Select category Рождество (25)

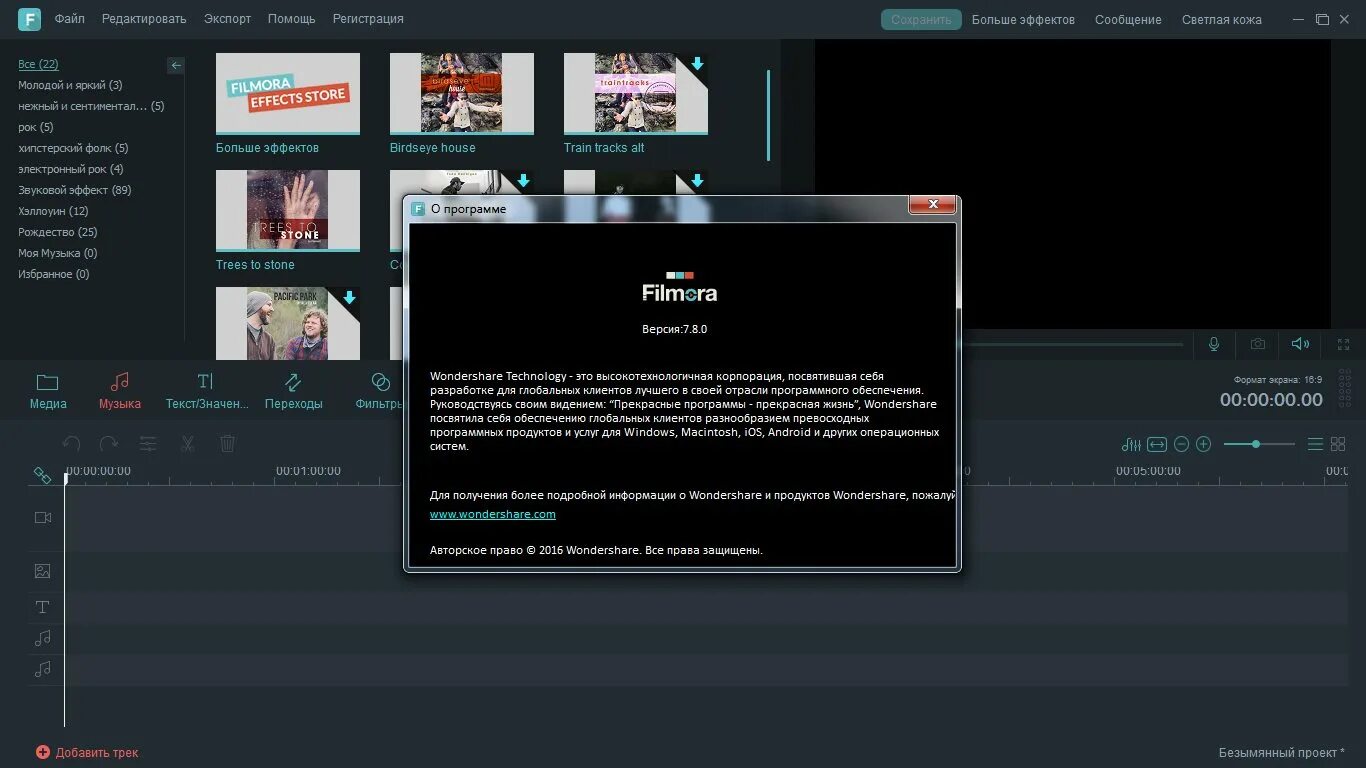pos(58,232)
